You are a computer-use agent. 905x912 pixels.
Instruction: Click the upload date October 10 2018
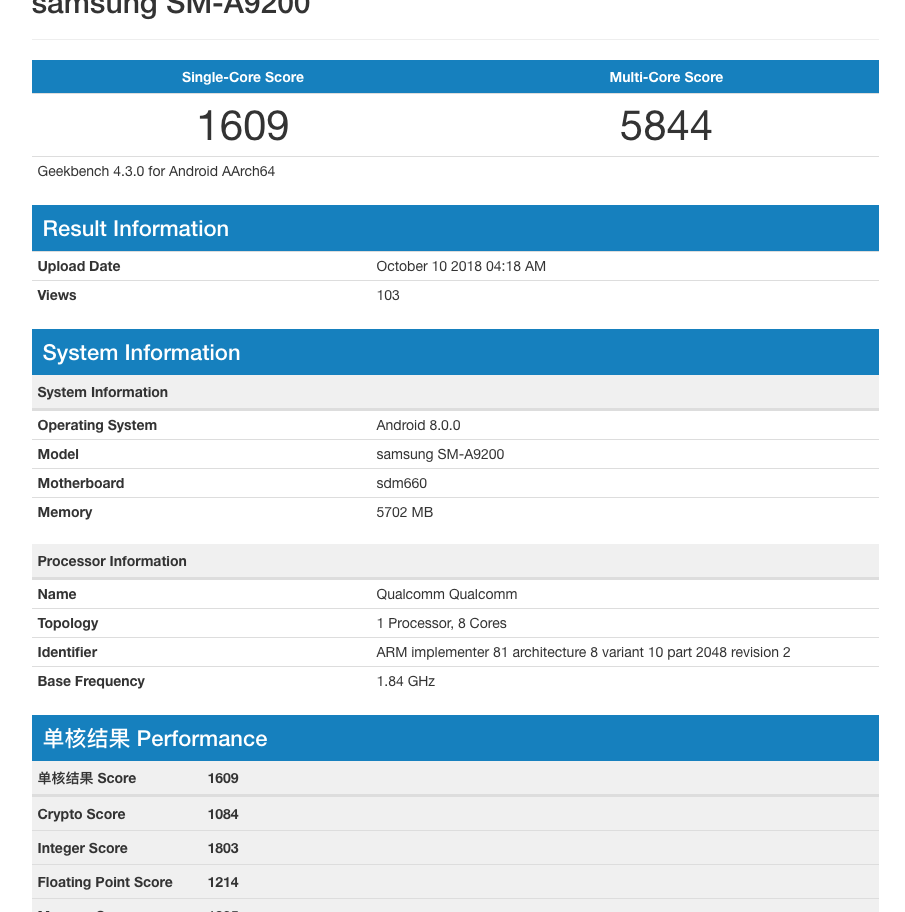461,266
